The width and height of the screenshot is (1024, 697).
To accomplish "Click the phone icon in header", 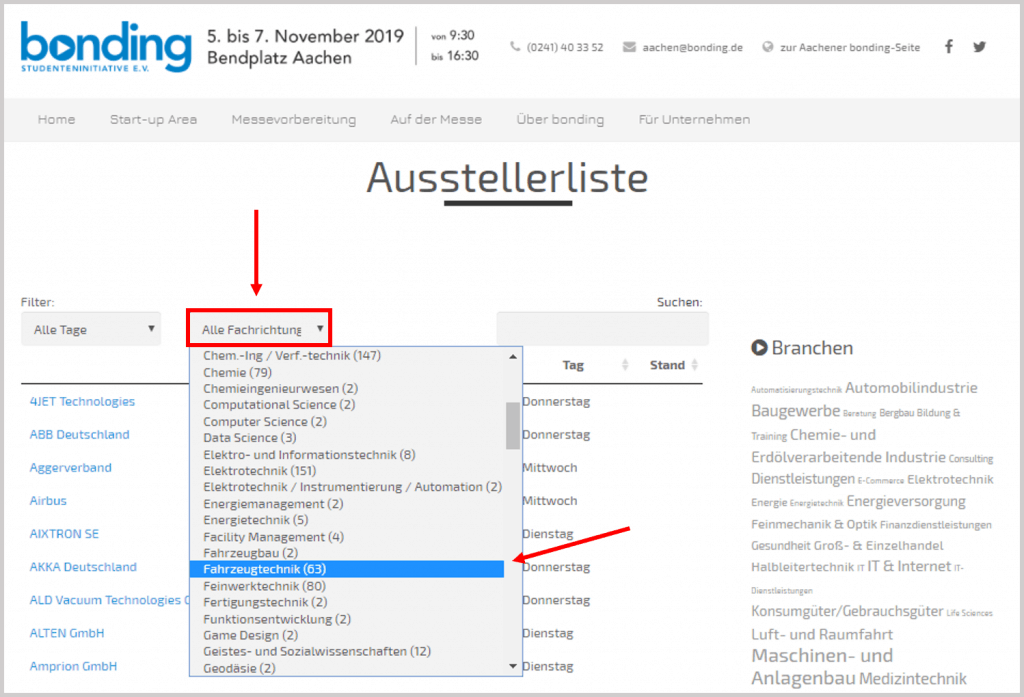I will point(515,46).
